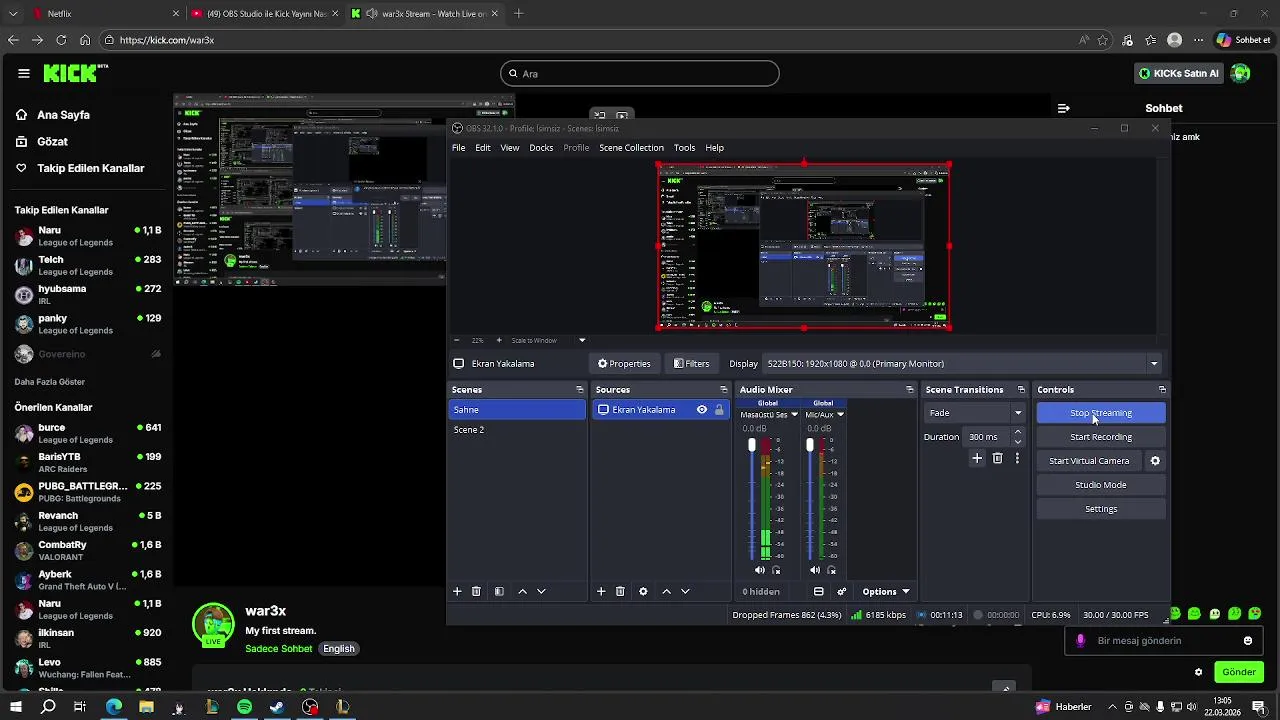
Task: Click the Stop Streaming button
Action: (x=1101, y=413)
